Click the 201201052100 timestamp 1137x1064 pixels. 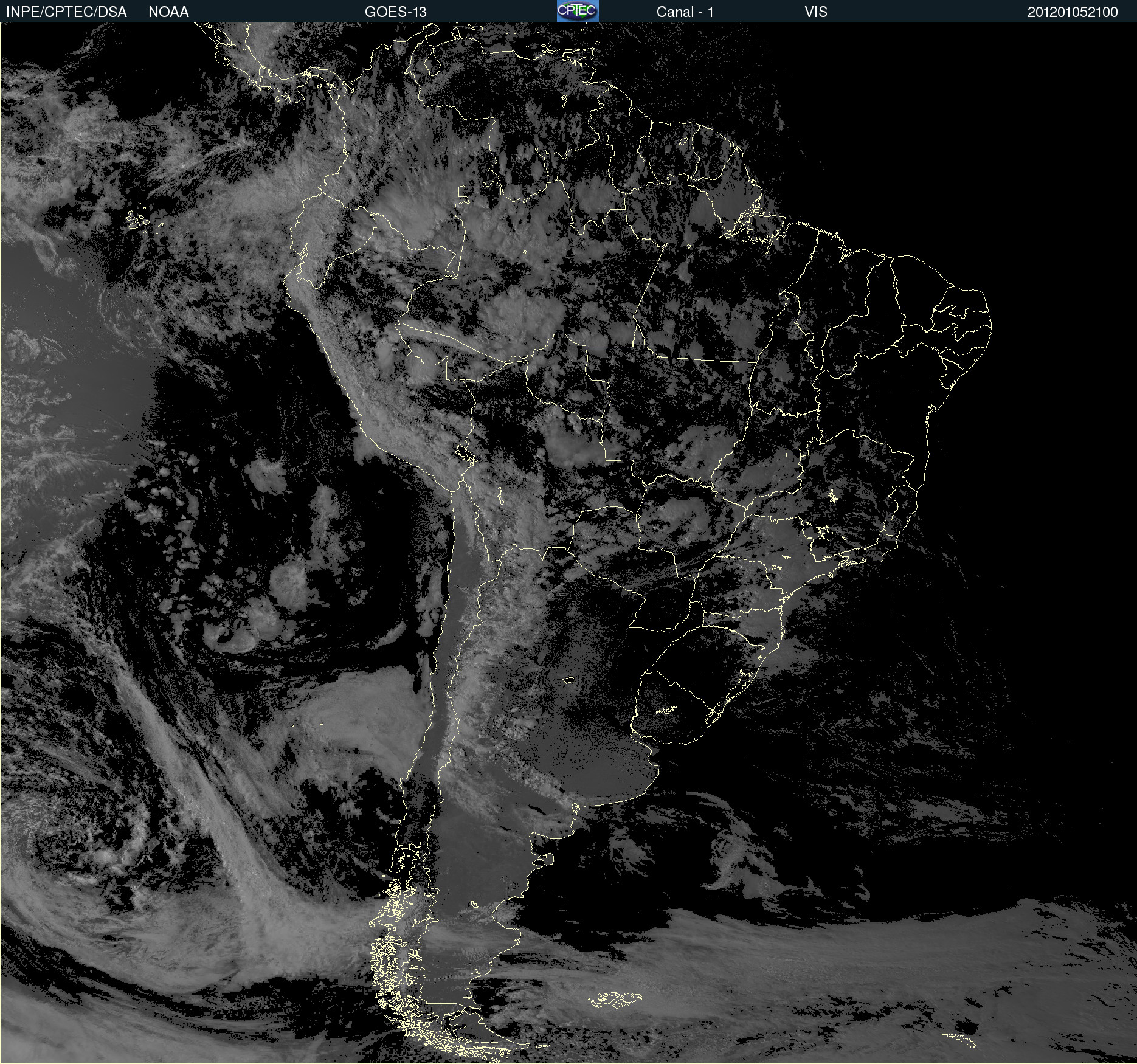point(1073,12)
